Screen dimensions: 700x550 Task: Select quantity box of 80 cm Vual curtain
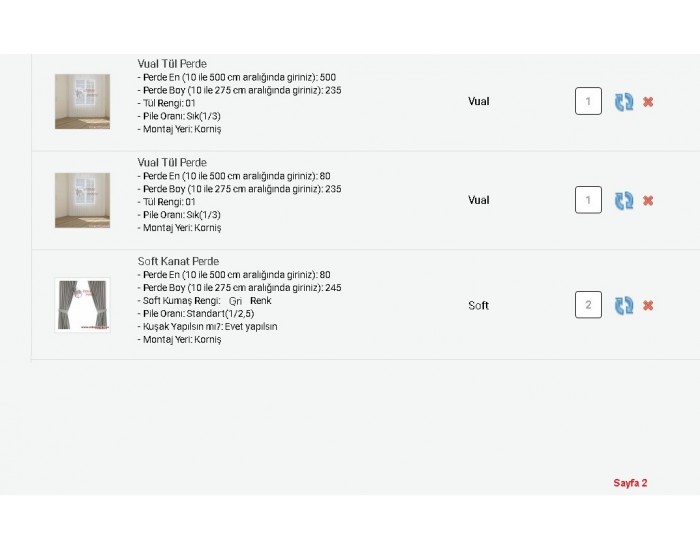pos(588,200)
